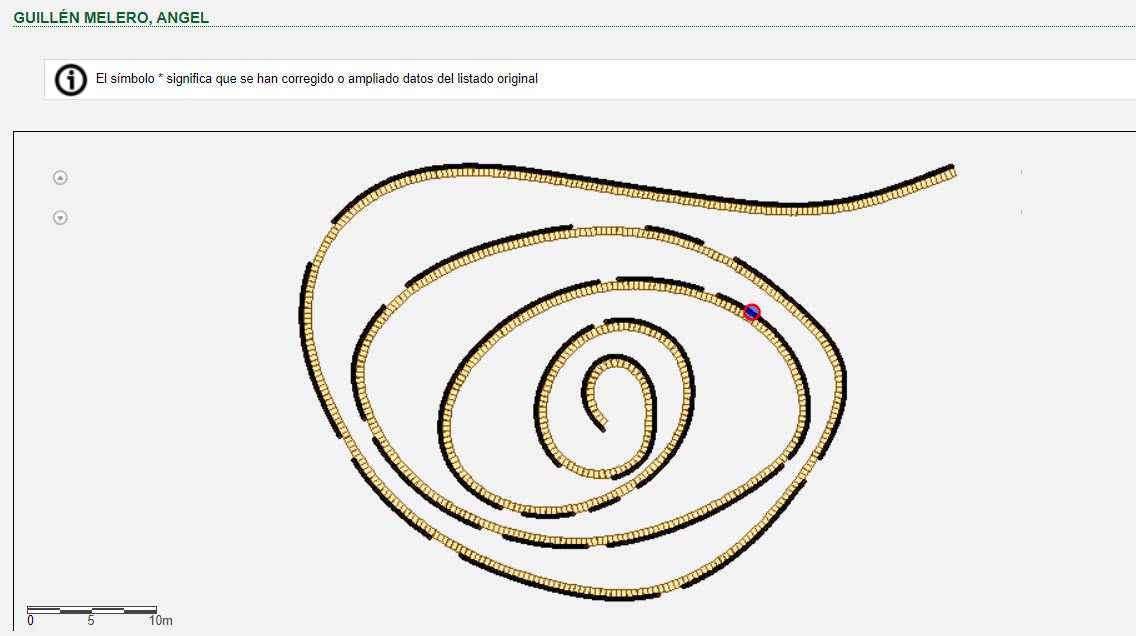Screen dimensions: 1136x636
Task: Click the notice text about corrected data
Action: [x=316, y=79]
